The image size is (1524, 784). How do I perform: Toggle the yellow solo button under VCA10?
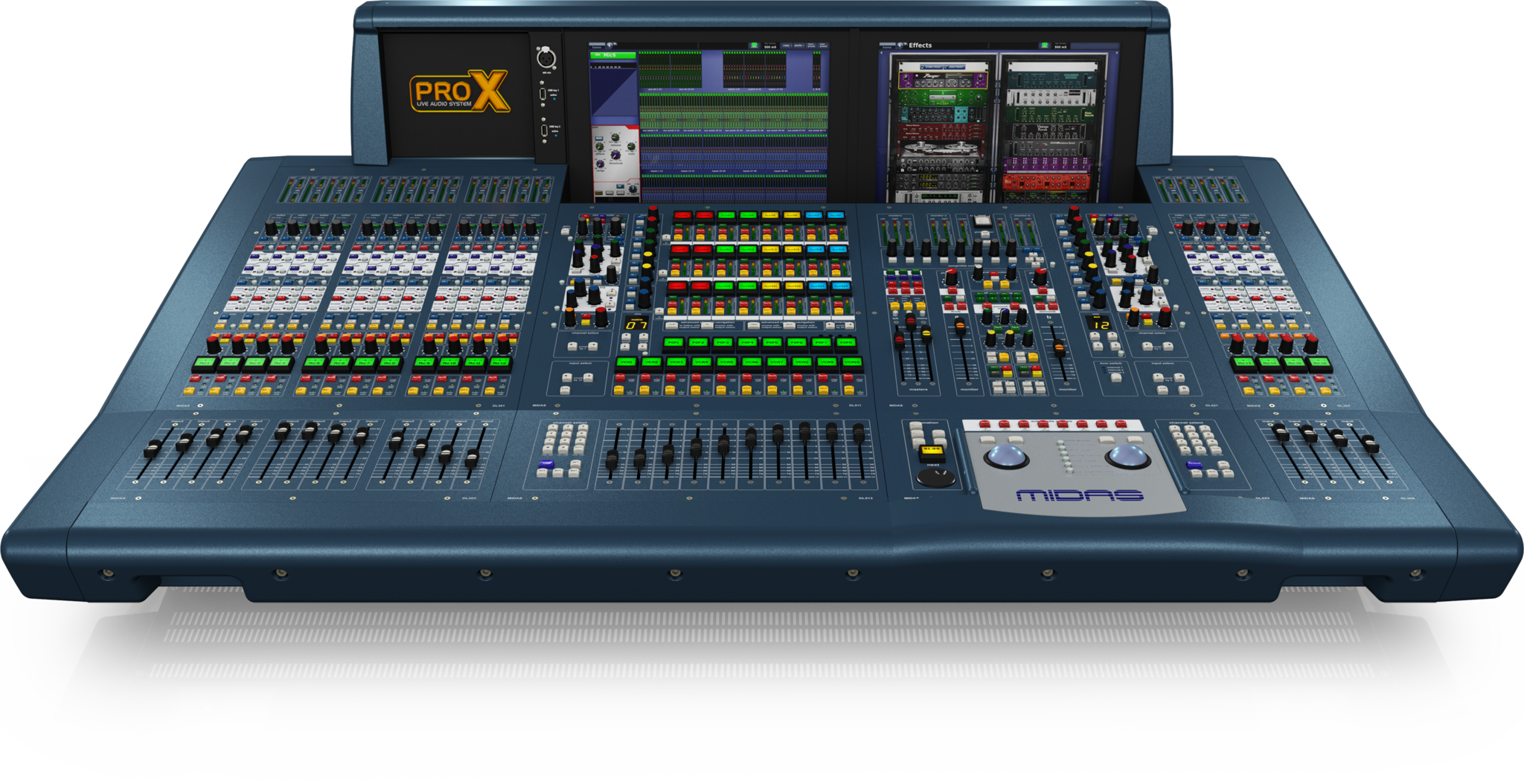pos(848,390)
